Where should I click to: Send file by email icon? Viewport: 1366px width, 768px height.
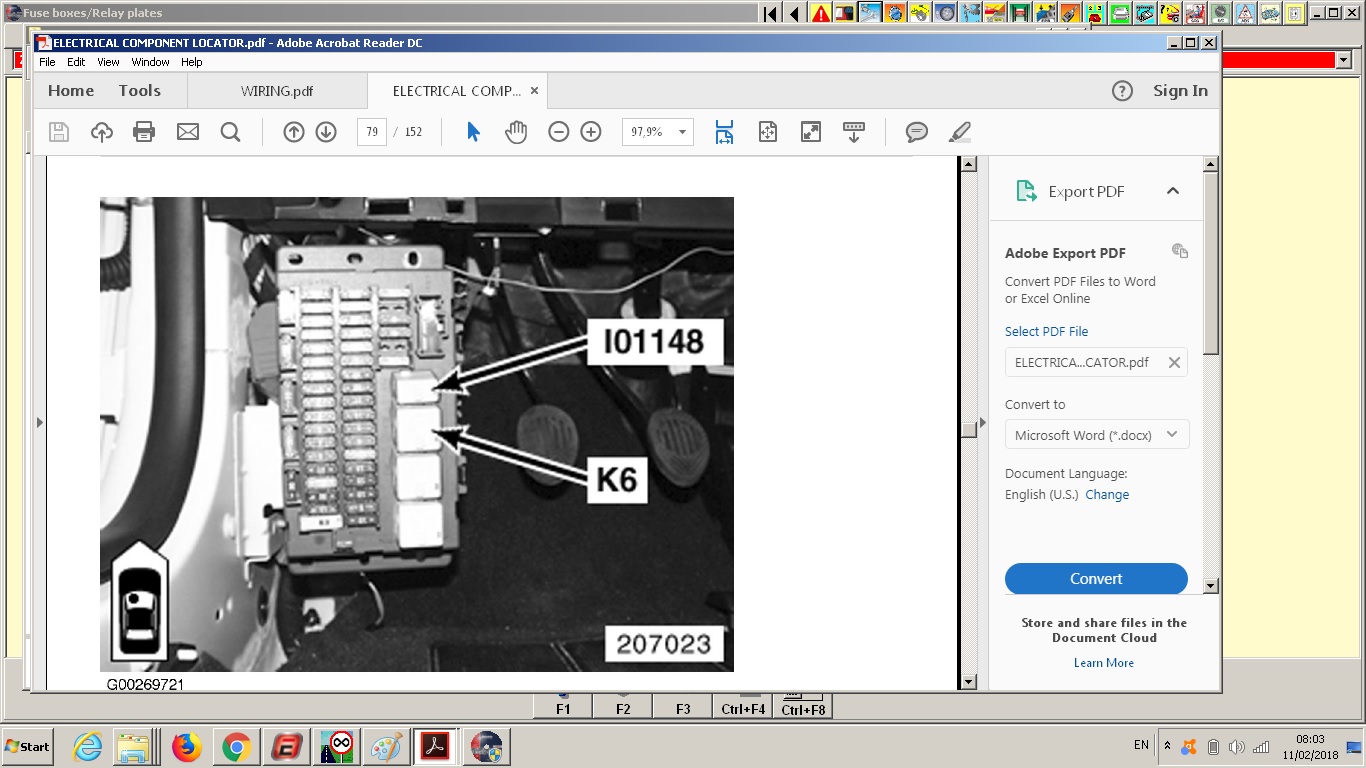click(x=188, y=132)
